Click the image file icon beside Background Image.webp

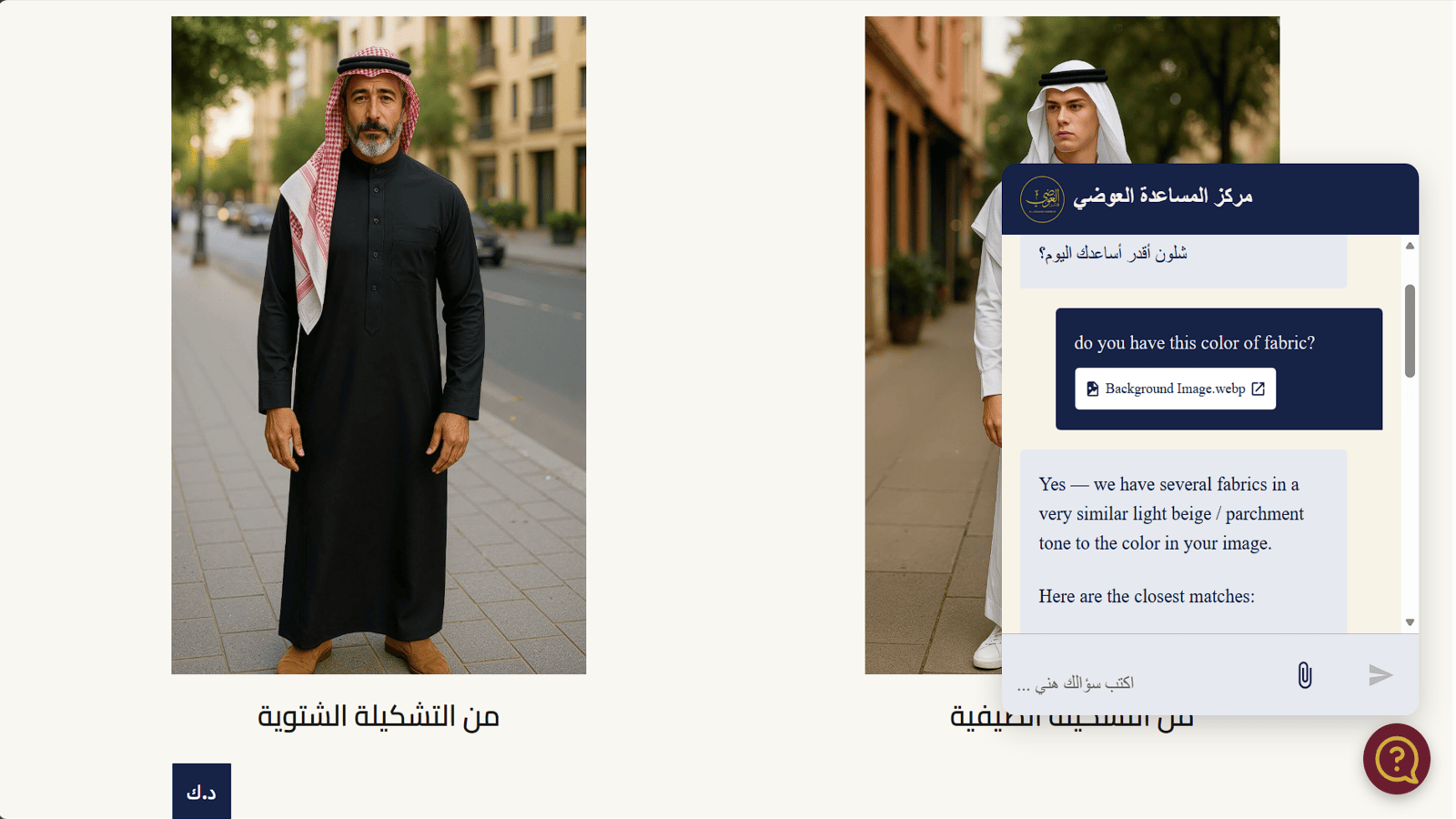[1092, 389]
